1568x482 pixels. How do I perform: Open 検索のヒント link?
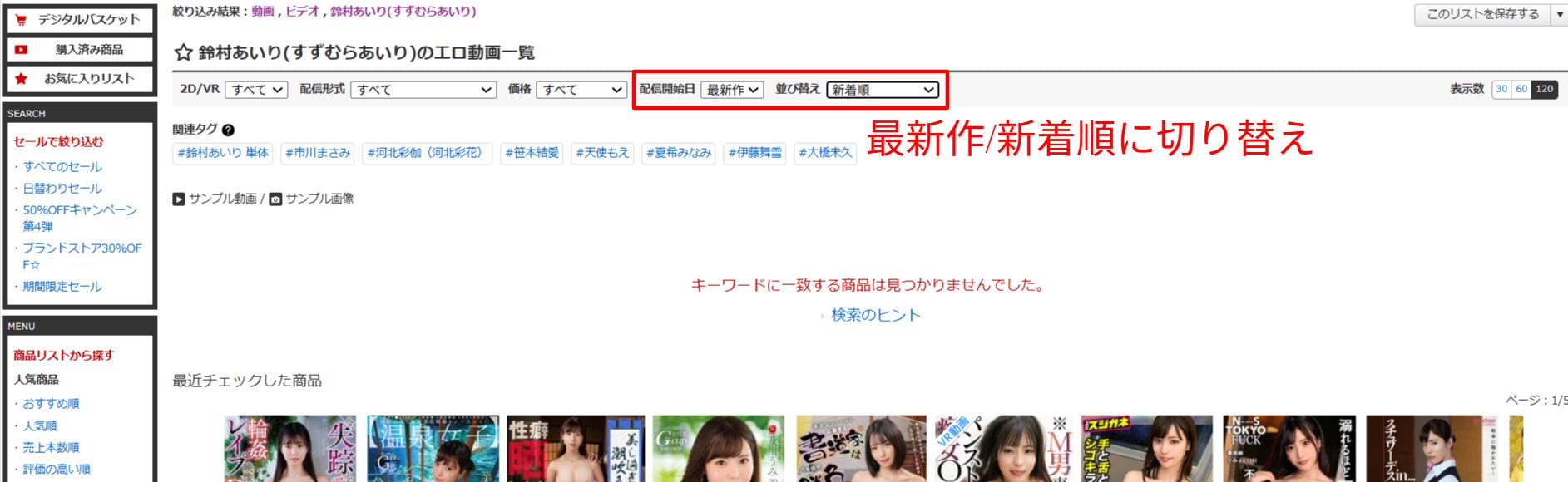tap(876, 315)
